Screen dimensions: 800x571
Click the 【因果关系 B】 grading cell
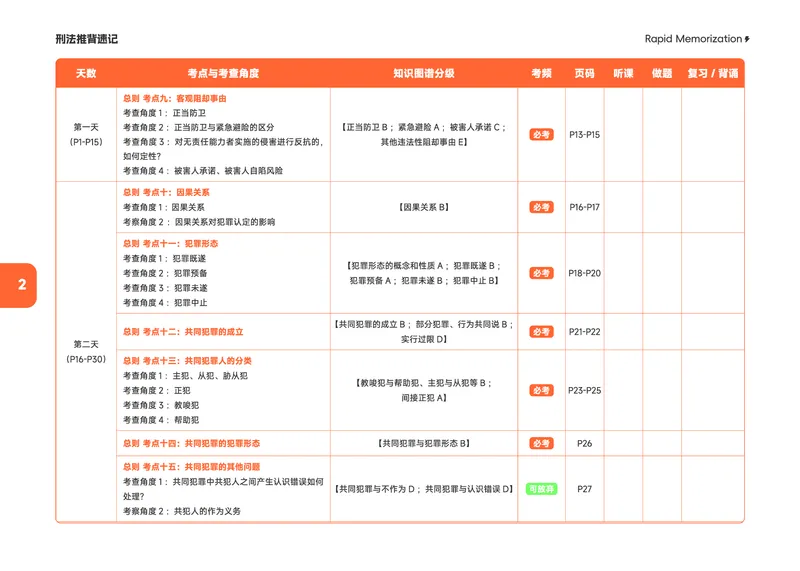tap(423, 207)
